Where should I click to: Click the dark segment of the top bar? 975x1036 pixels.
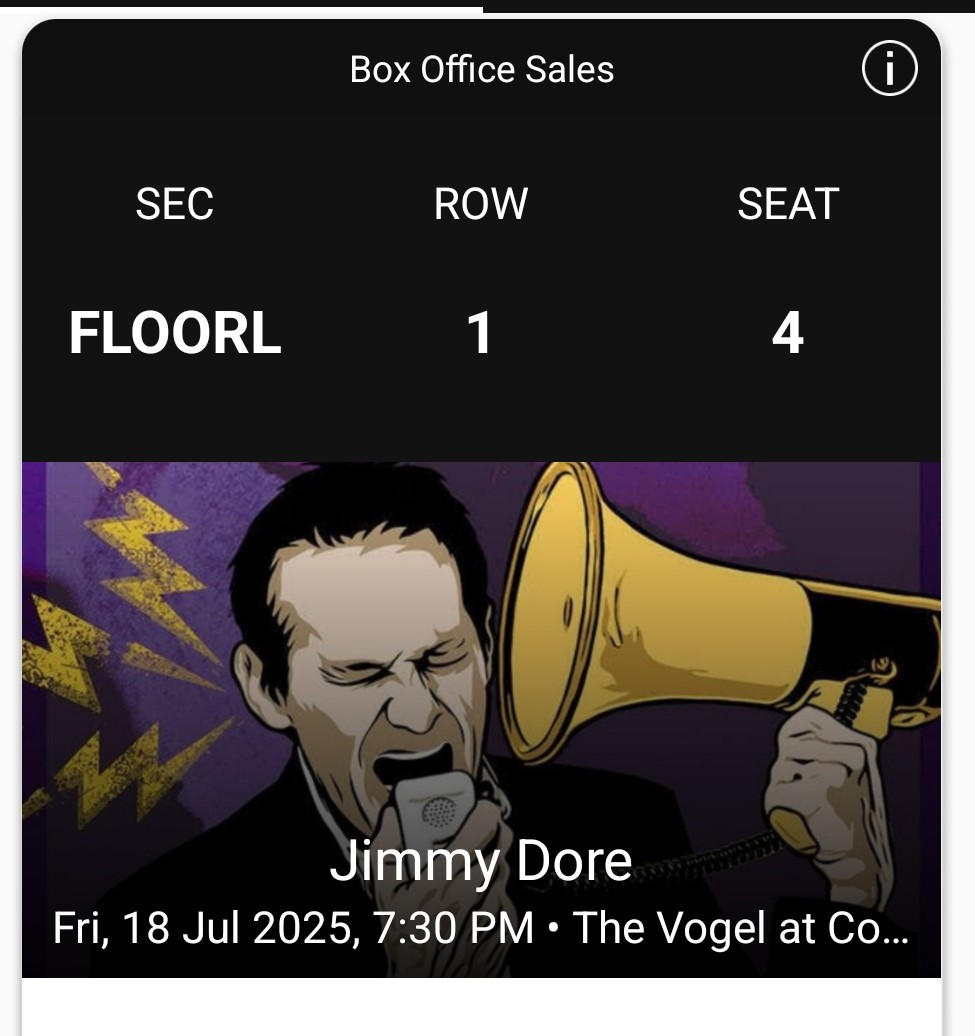click(729, 7)
